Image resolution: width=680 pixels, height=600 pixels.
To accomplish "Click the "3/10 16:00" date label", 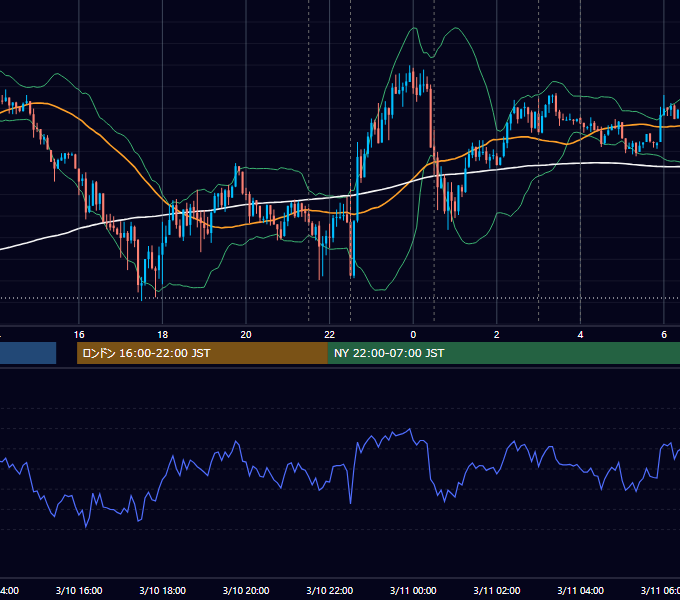I will [x=79, y=590].
